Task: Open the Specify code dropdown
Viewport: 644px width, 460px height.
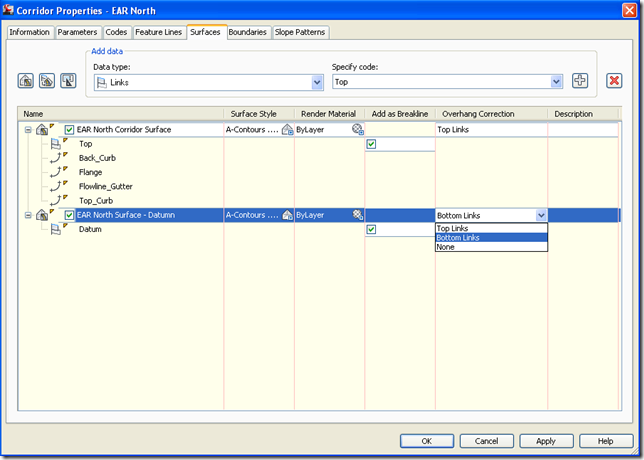Action: pyautogui.click(x=556, y=82)
